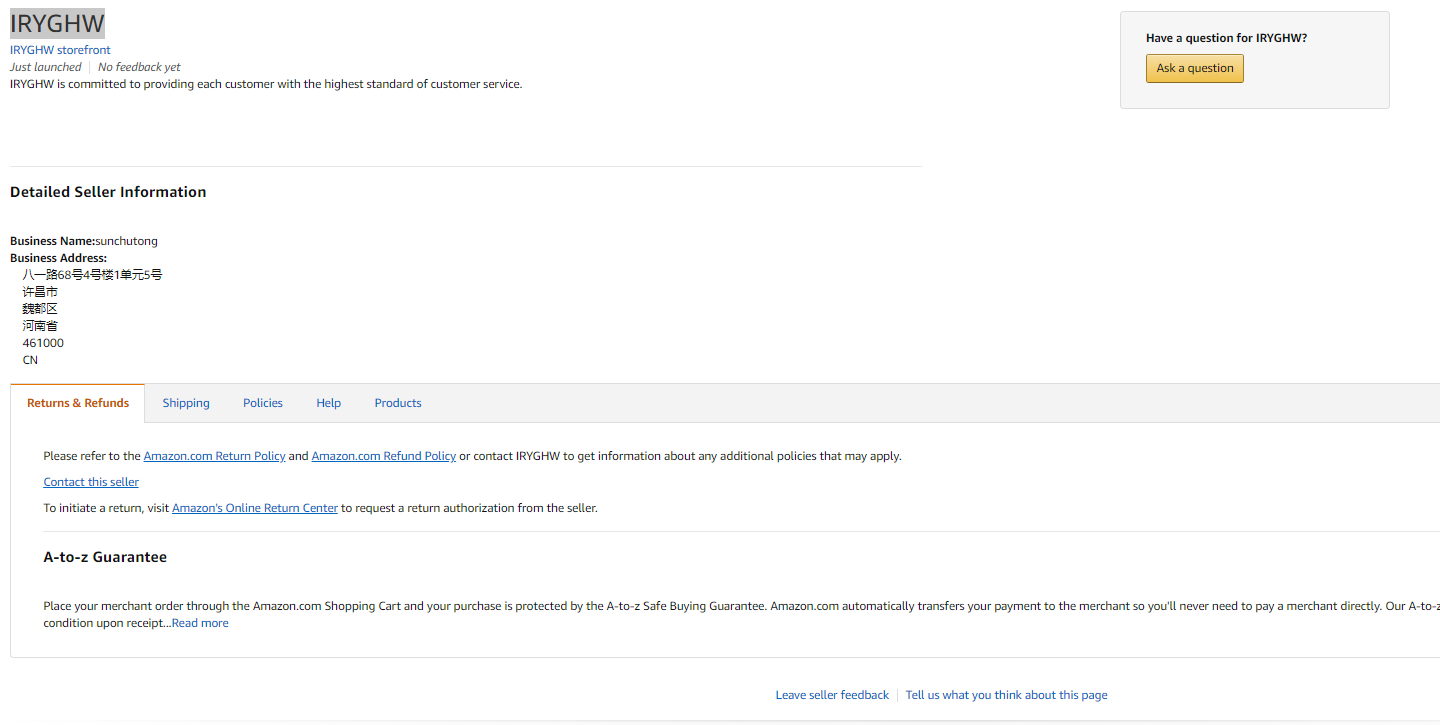This screenshot has height=725, width=1440.
Task: Click the Detailed Seller Information heading
Action: [108, 192]
